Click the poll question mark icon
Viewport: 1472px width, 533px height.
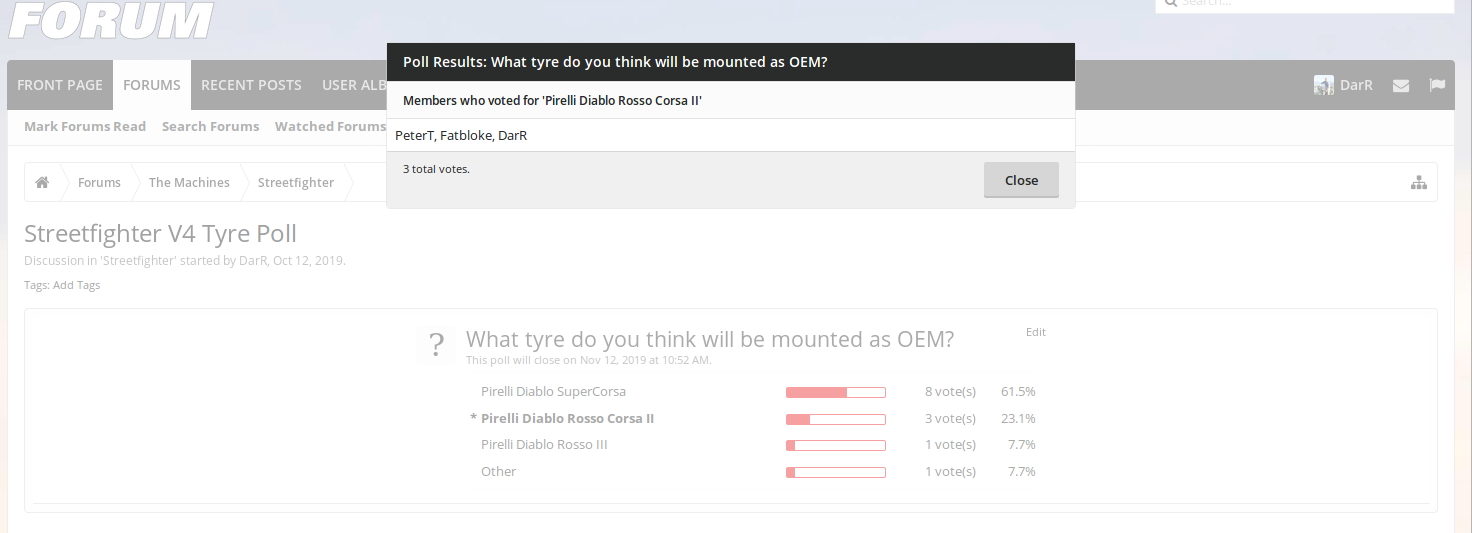(x=436, y=345)
